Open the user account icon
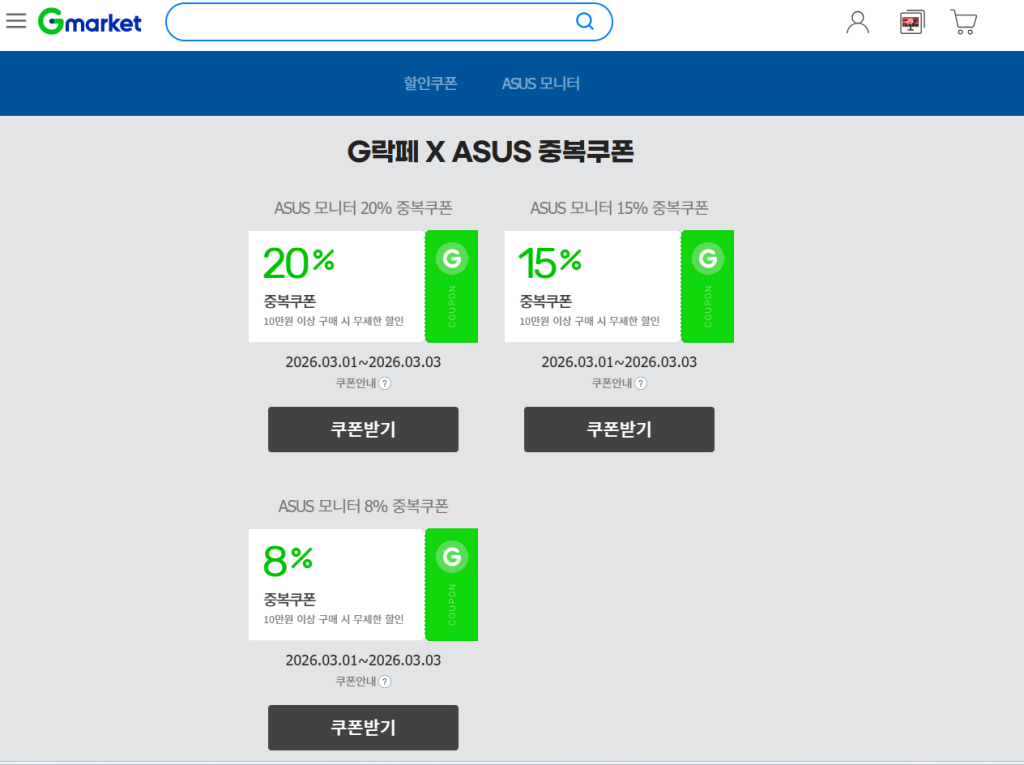The image size is (1024, 765). 858,22
